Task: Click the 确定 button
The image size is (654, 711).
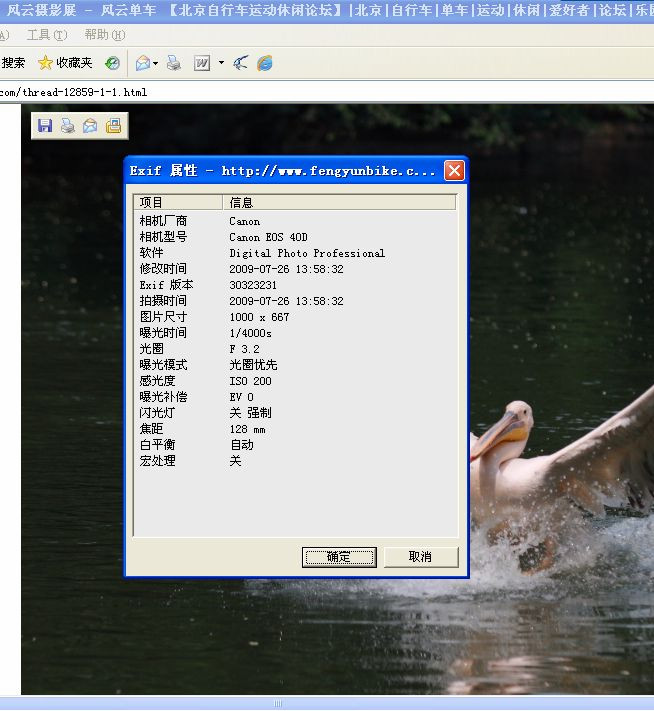Action: tap(339, 557)
